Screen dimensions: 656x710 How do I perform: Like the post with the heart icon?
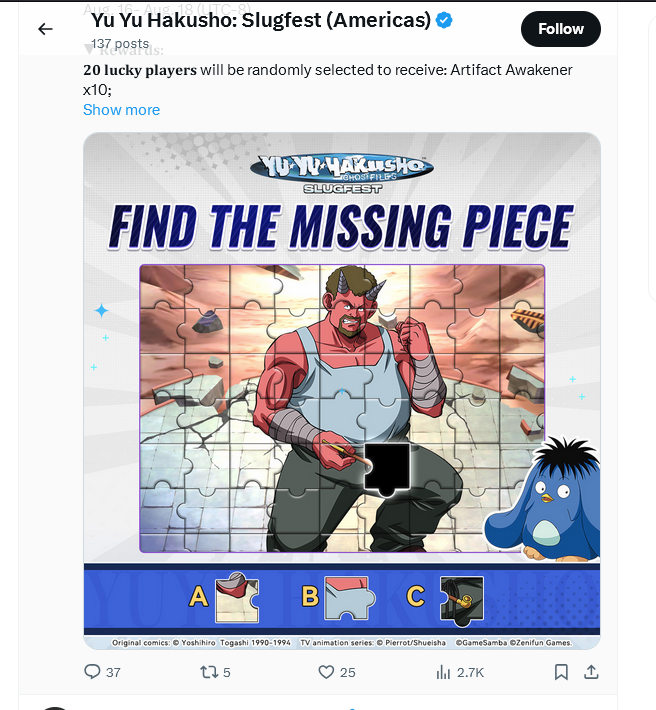click(326, 672)
